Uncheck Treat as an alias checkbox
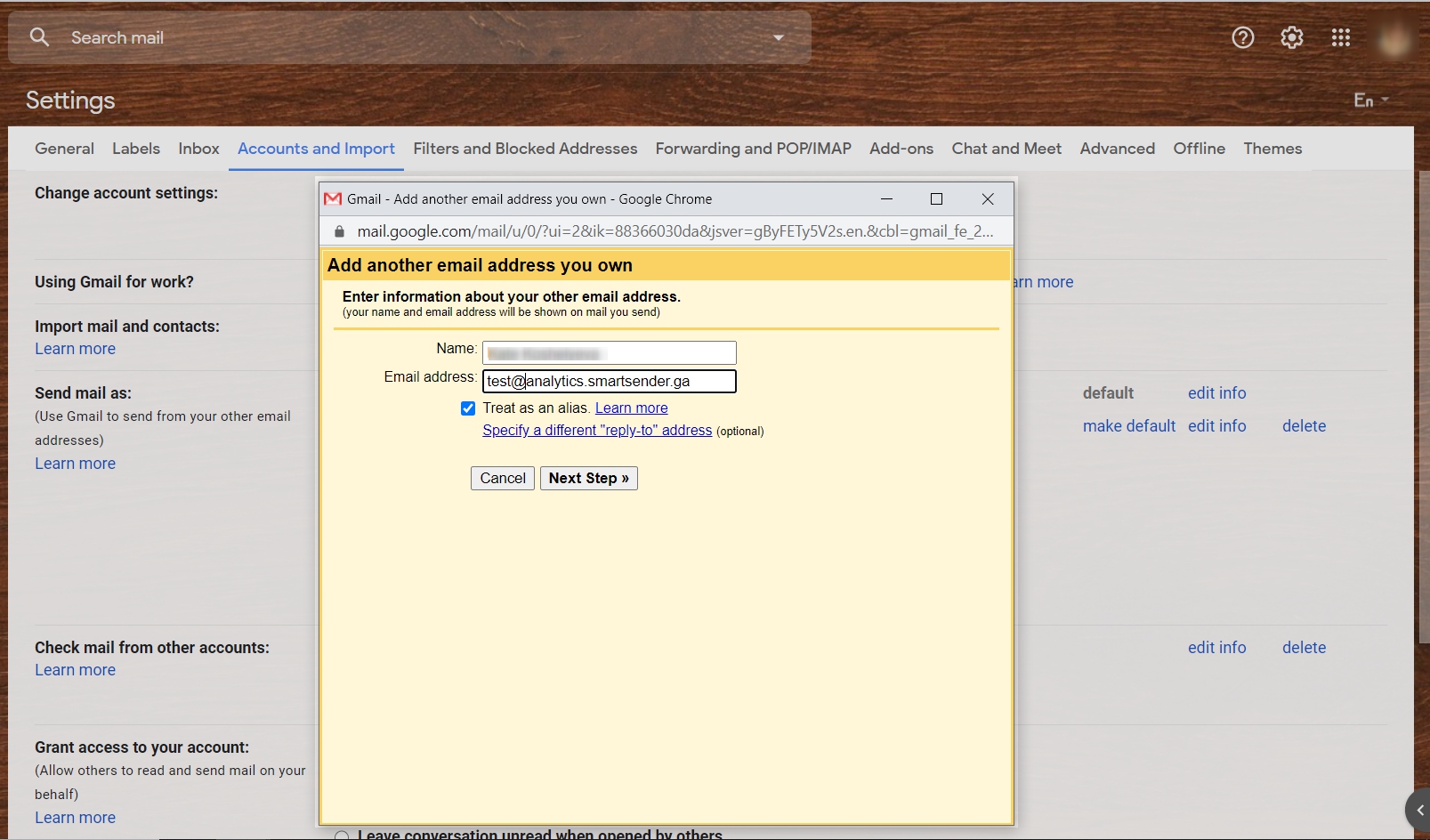Viewport: 1430px width, 840px height. click(468, 408)
